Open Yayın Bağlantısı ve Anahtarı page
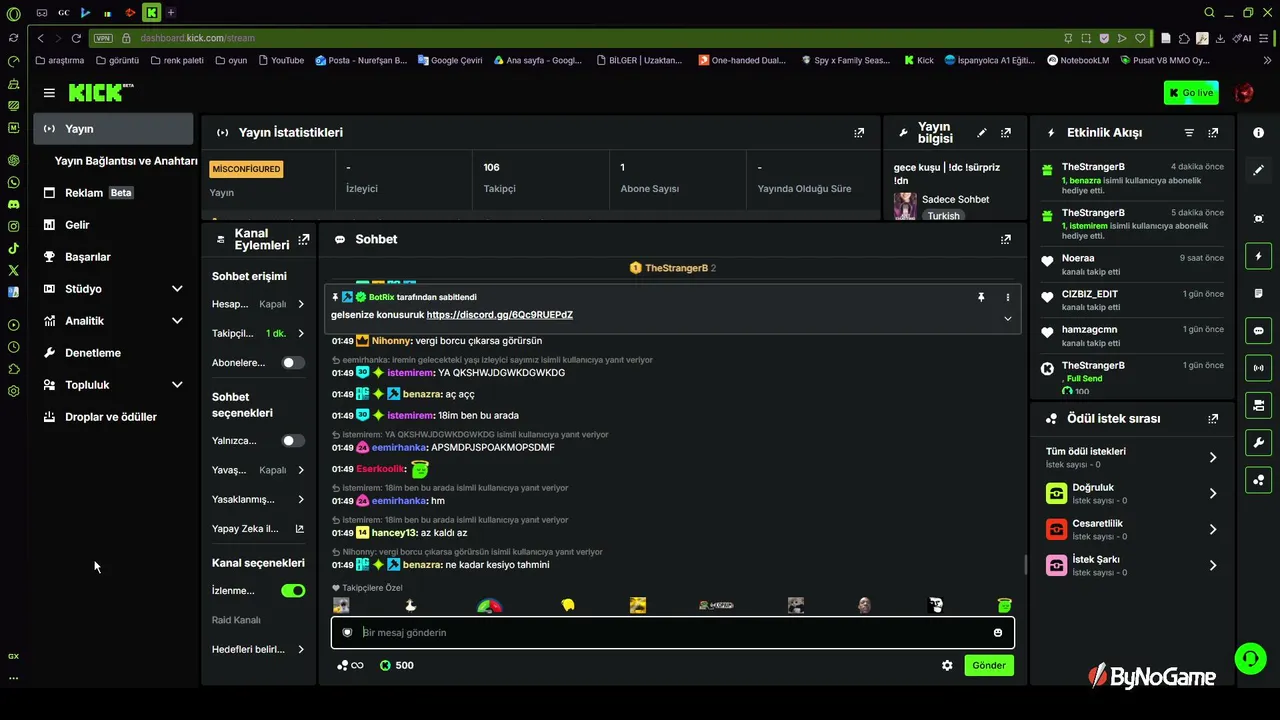1280x720 pixels. click(x=126, y=161)
